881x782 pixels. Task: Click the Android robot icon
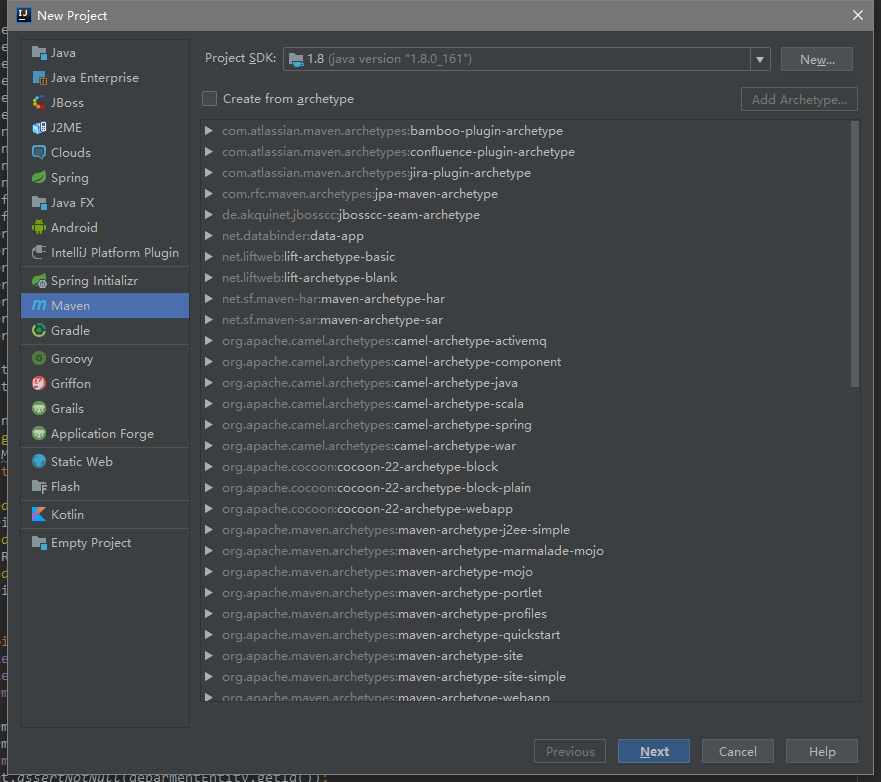[39, 228]
